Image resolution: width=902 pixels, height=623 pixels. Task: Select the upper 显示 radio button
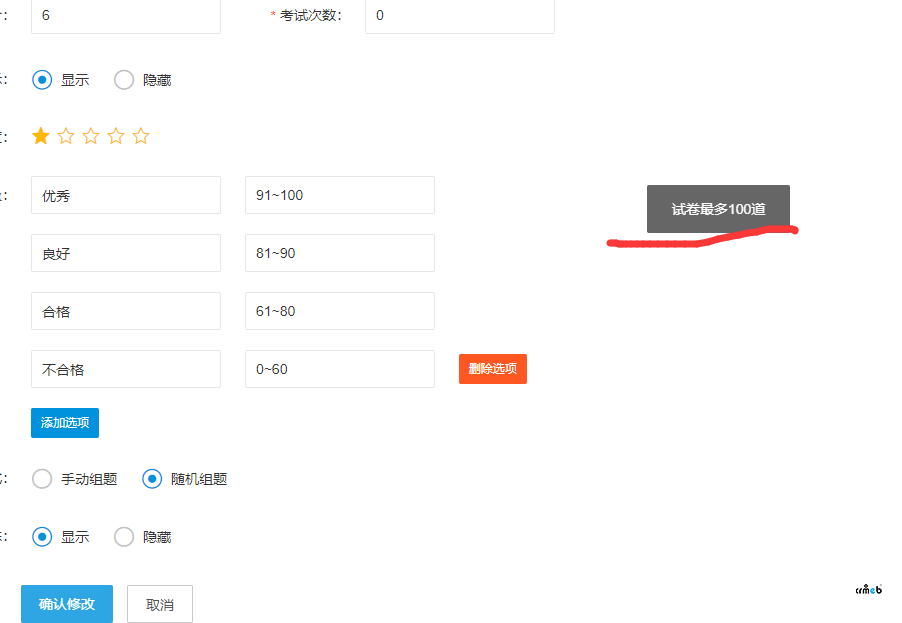point(42,80)
